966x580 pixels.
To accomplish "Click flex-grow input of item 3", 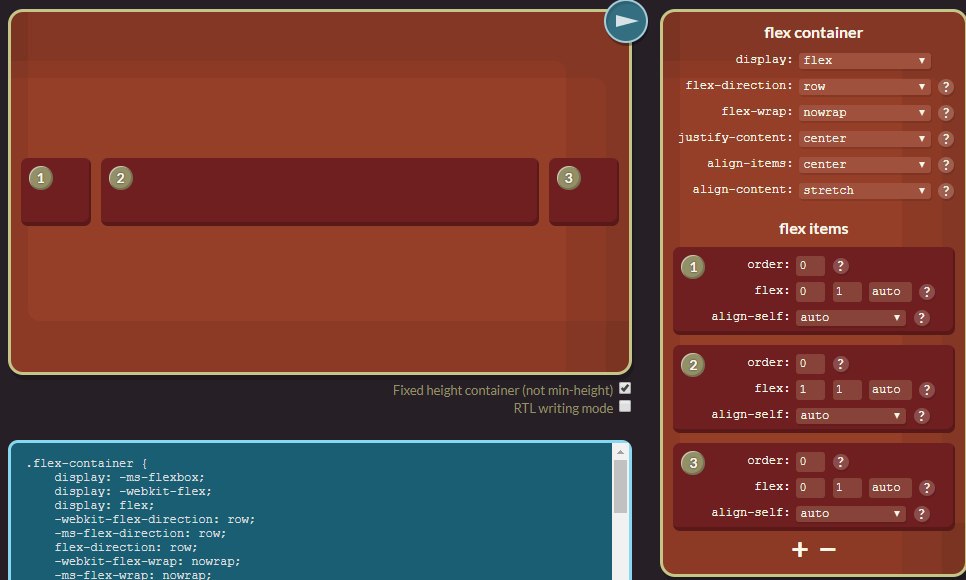I will pos(810,488).
